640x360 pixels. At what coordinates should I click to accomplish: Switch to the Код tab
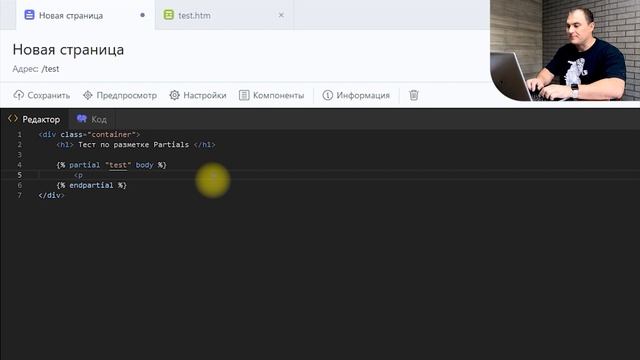92,119
